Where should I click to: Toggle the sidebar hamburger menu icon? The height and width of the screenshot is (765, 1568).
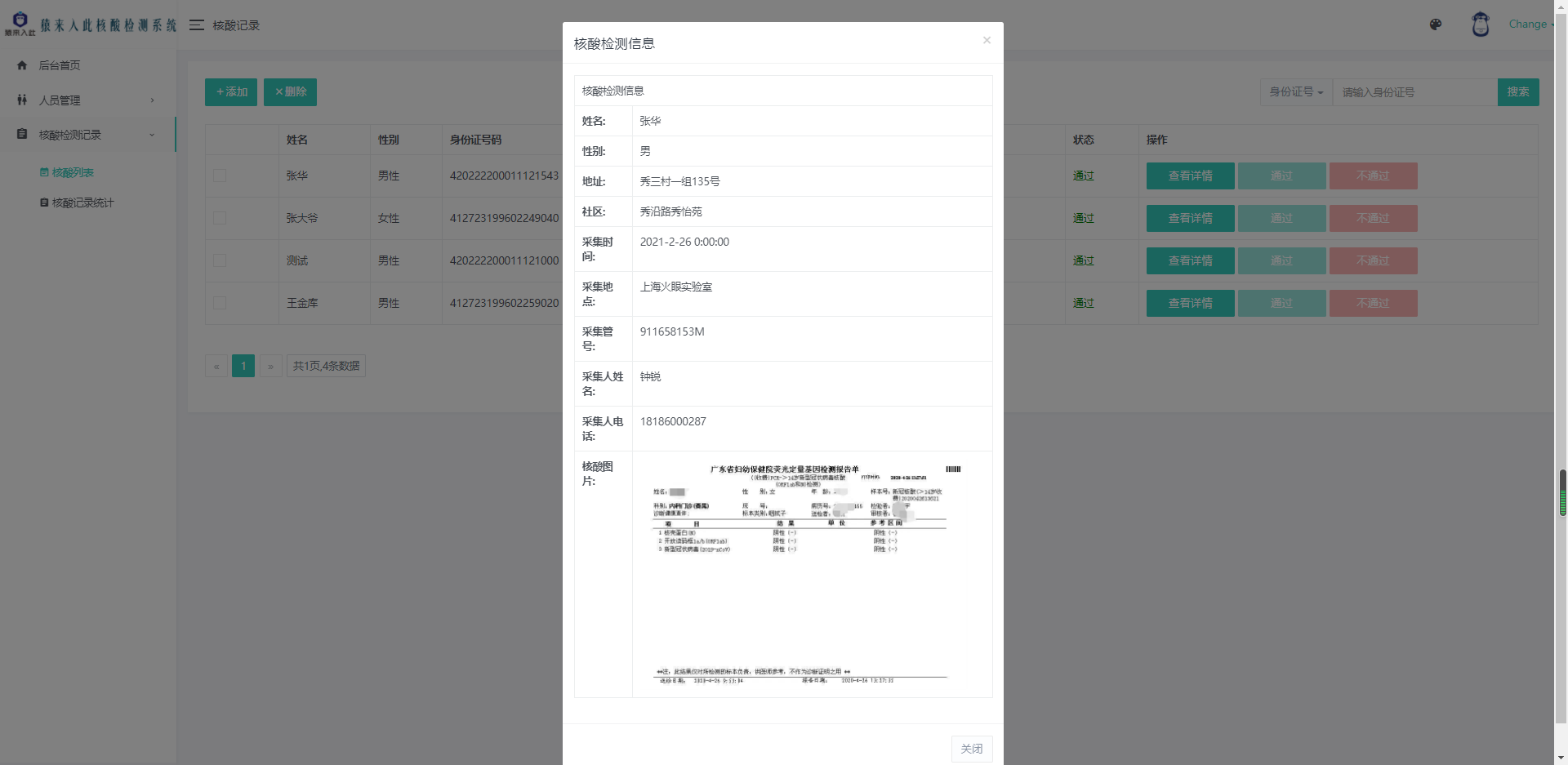point(196,25)
